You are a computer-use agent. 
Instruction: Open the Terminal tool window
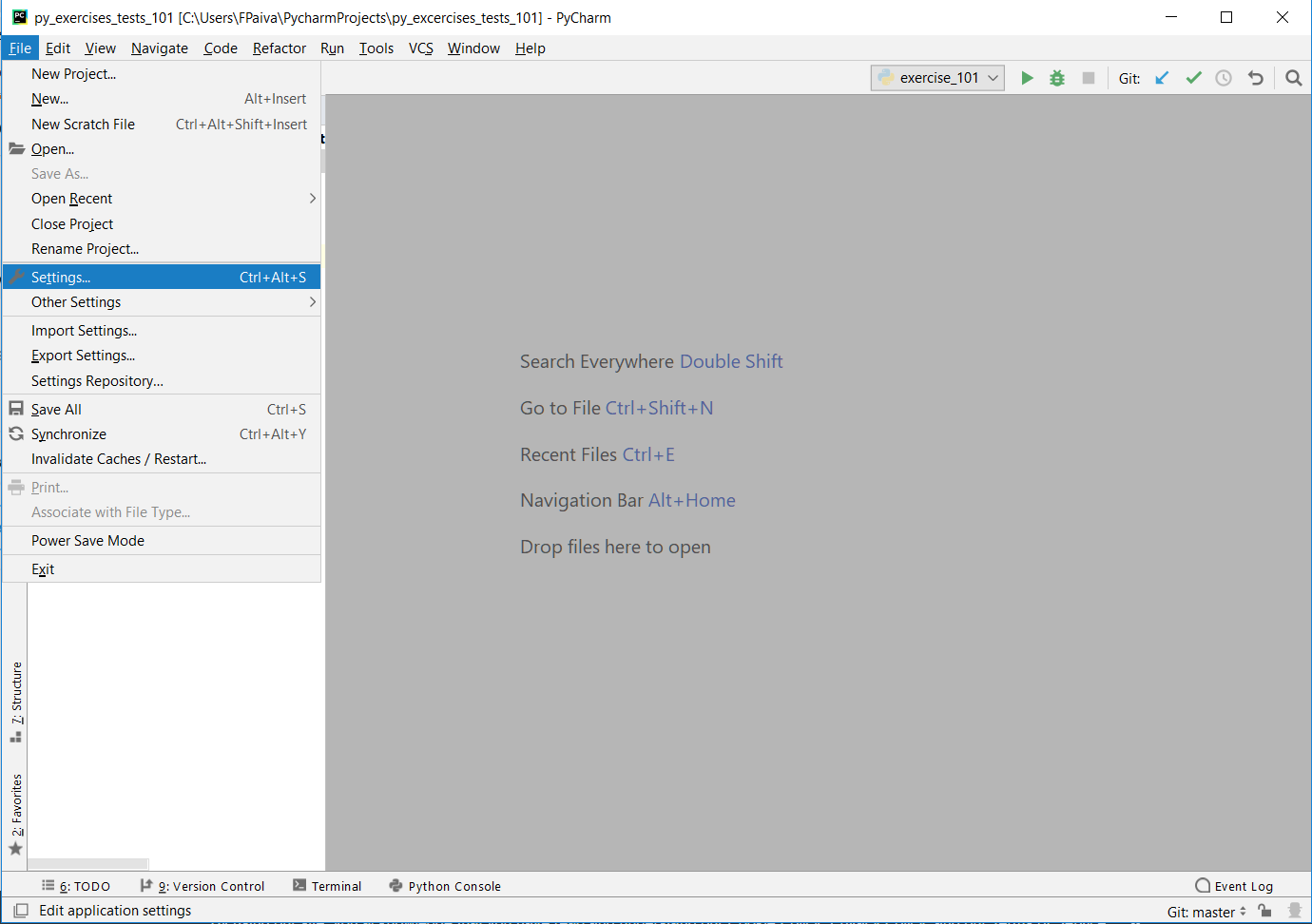328,886
